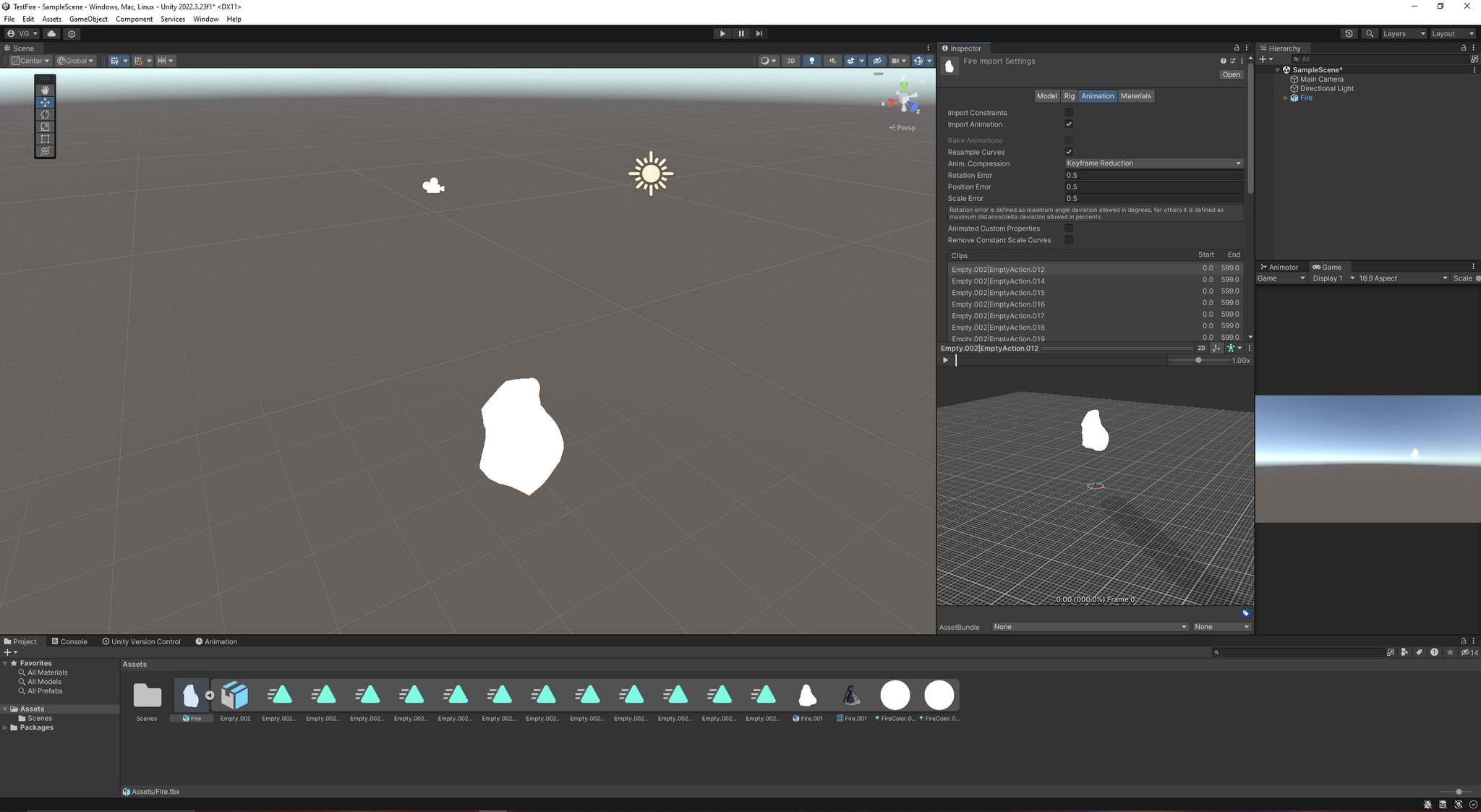1481x812 pixels.
Task: Click the Fire asset thumbnail in Project
Action: coord(191,695)
